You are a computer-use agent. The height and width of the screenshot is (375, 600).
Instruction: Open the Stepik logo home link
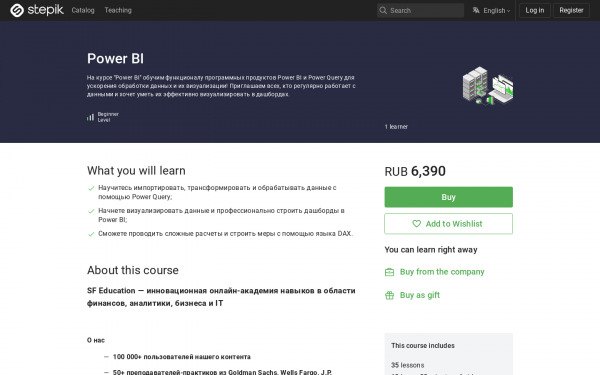37,10
